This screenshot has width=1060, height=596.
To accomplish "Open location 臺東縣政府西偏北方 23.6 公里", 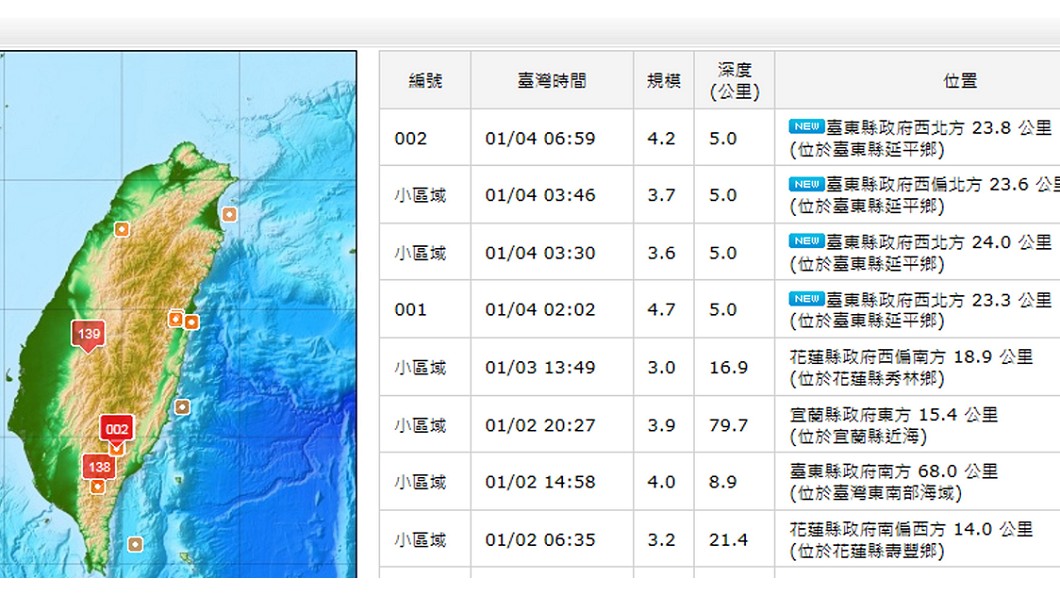I will coord(942,184).
